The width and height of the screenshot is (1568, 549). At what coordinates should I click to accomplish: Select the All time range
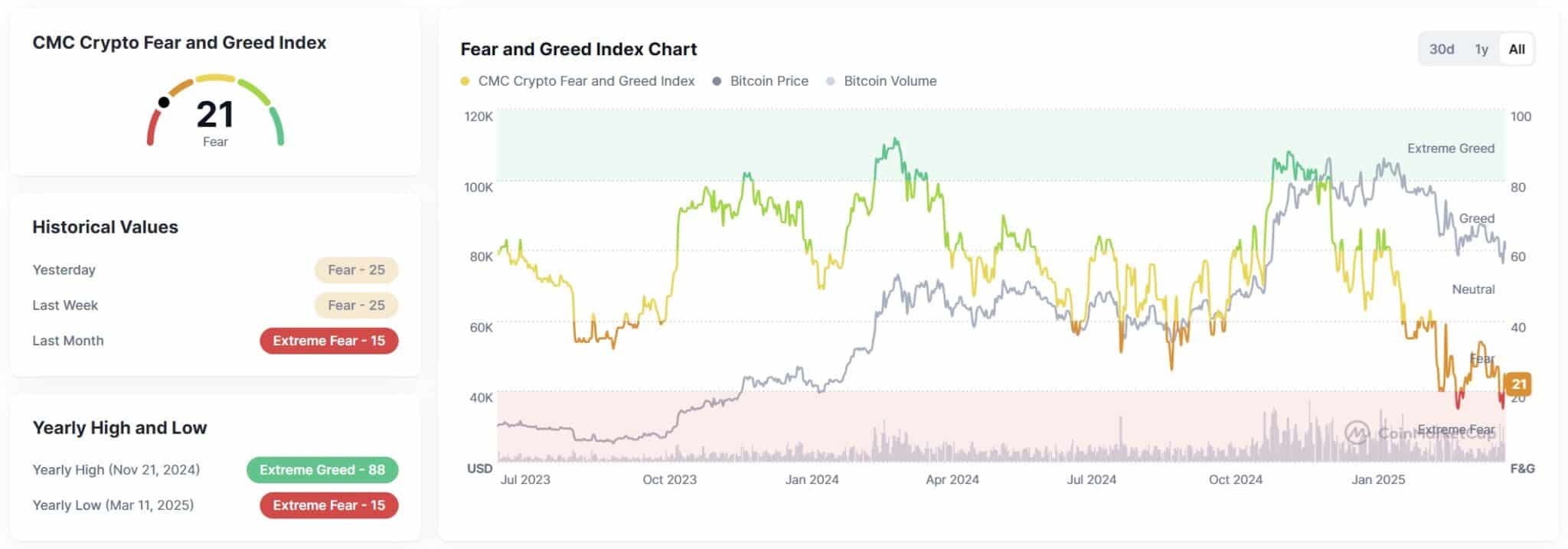(x=1517, y=49)
